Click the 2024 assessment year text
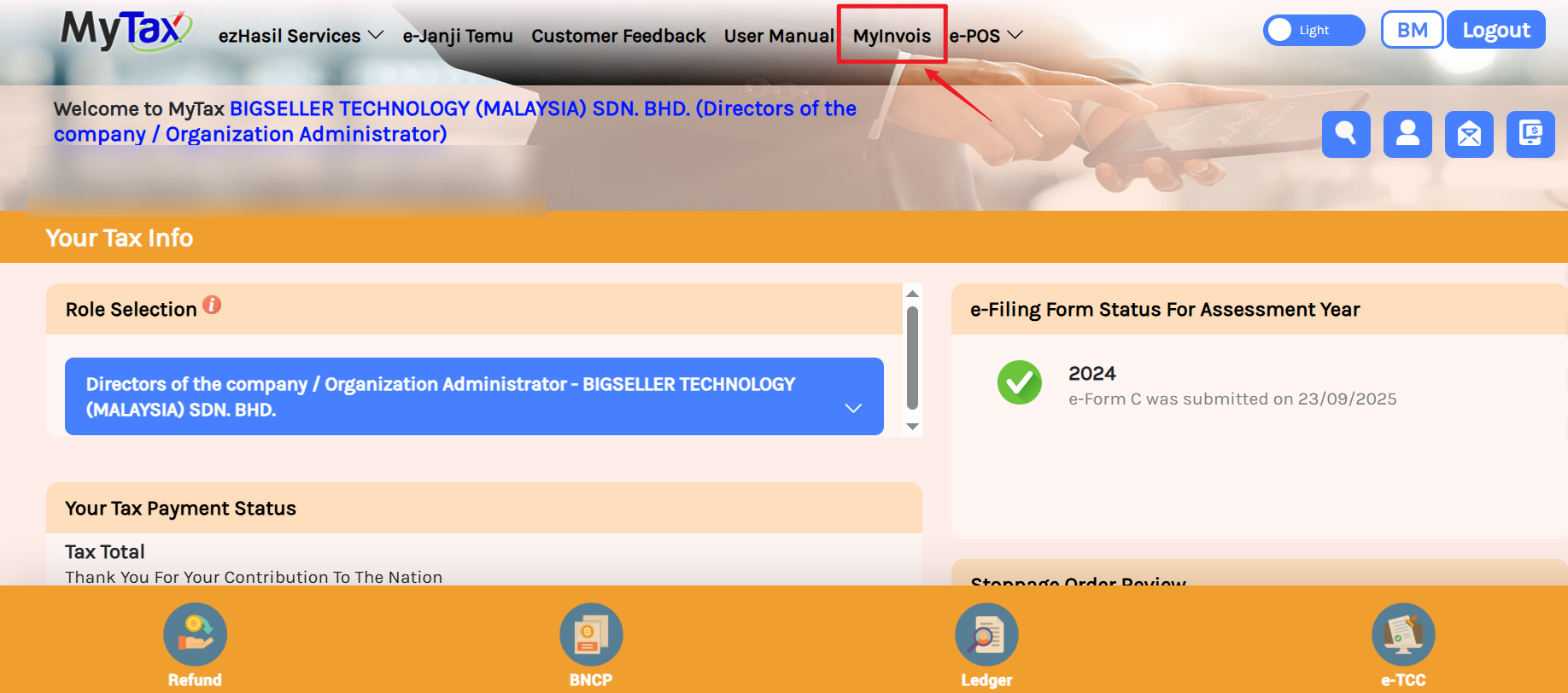 pos(1092,374)
